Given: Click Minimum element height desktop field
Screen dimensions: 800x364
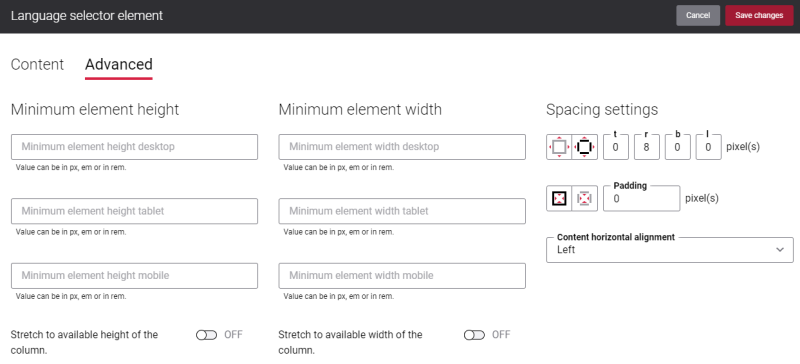Looking at the screenshot, I should coord(134,147).
